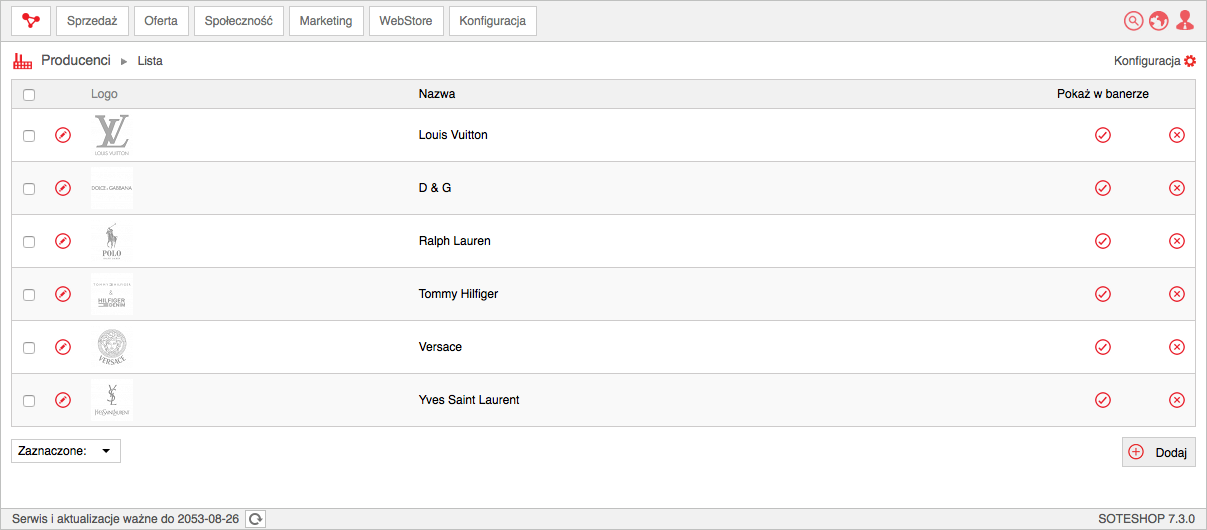The width and height of the screenshot is (1207, 530).
Task: Toggle banner display for Tommy Hilfiger
Action: 1103,294
